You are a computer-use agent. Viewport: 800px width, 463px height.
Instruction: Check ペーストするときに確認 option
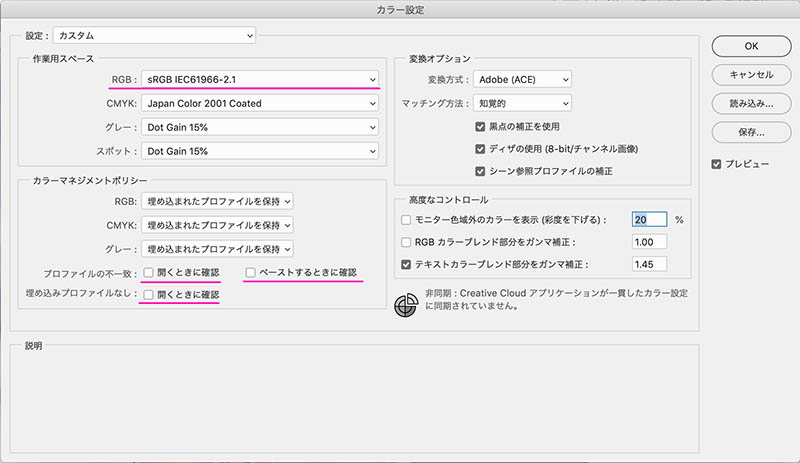[x=251, y=273]
